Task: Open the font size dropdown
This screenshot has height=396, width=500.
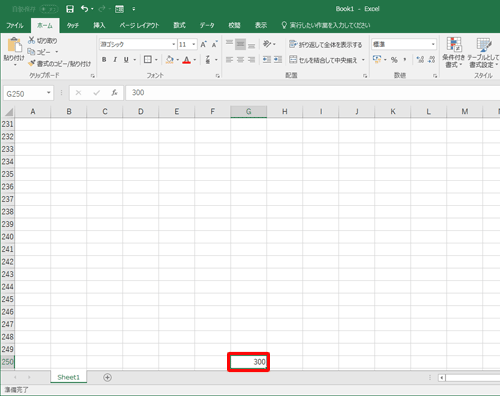Action: 194,44
